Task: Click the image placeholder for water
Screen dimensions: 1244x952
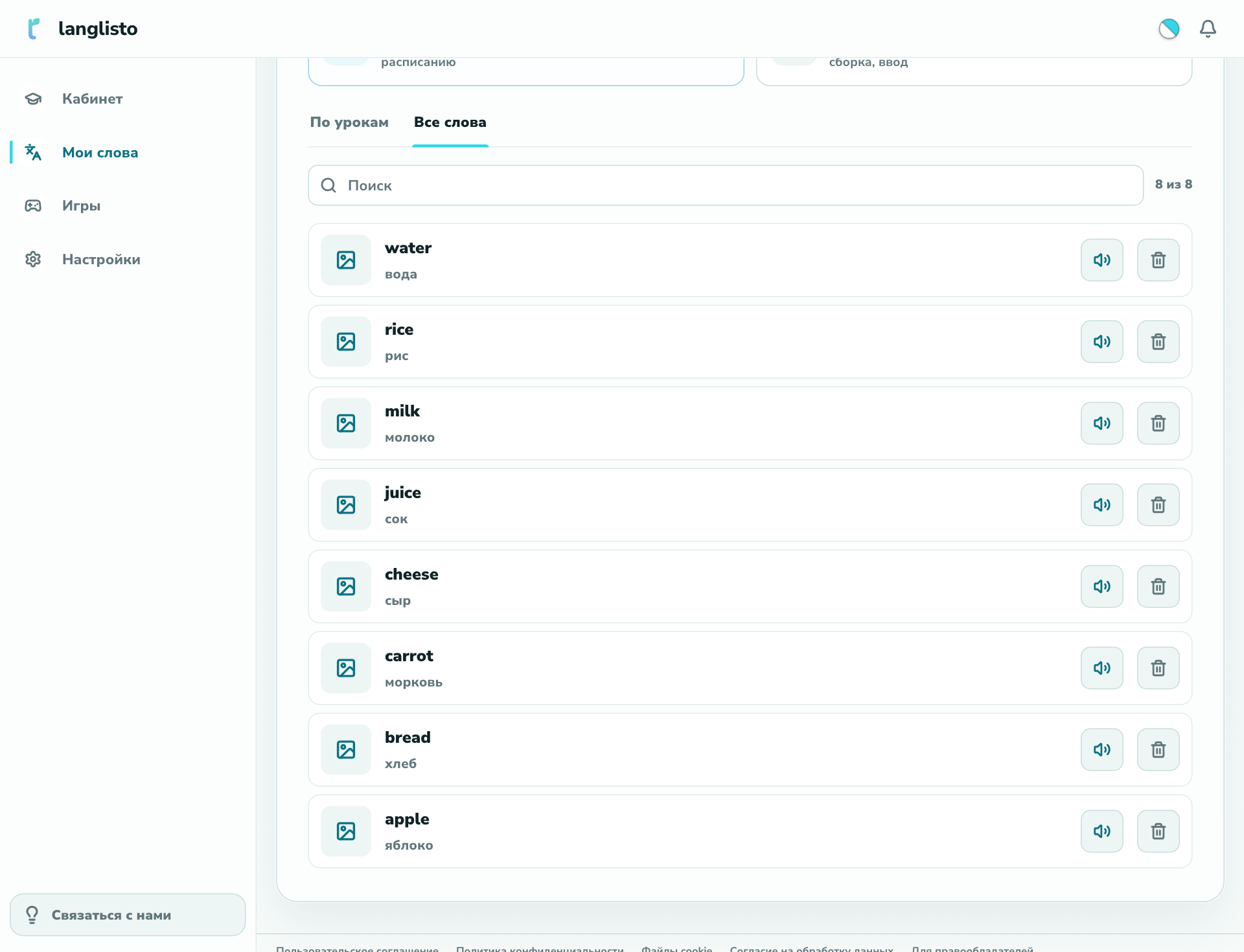Action: pyautogui.click(x=346, y=260)
